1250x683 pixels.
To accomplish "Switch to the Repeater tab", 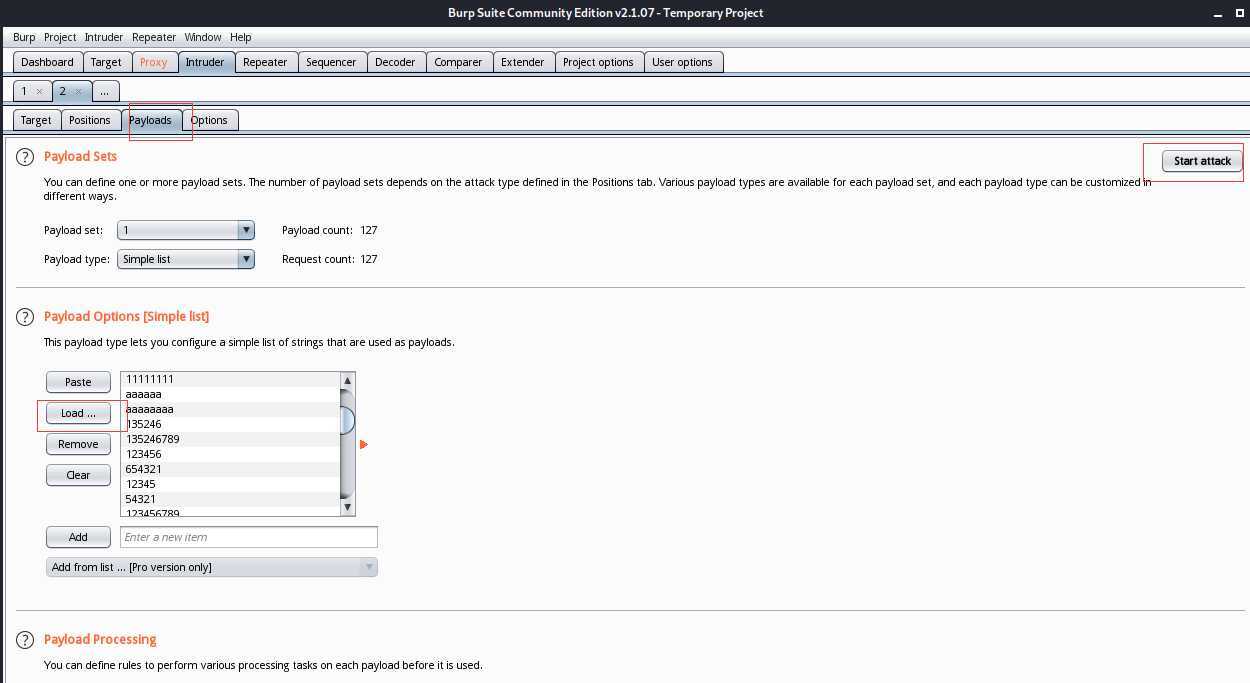I will pos(265,62).
